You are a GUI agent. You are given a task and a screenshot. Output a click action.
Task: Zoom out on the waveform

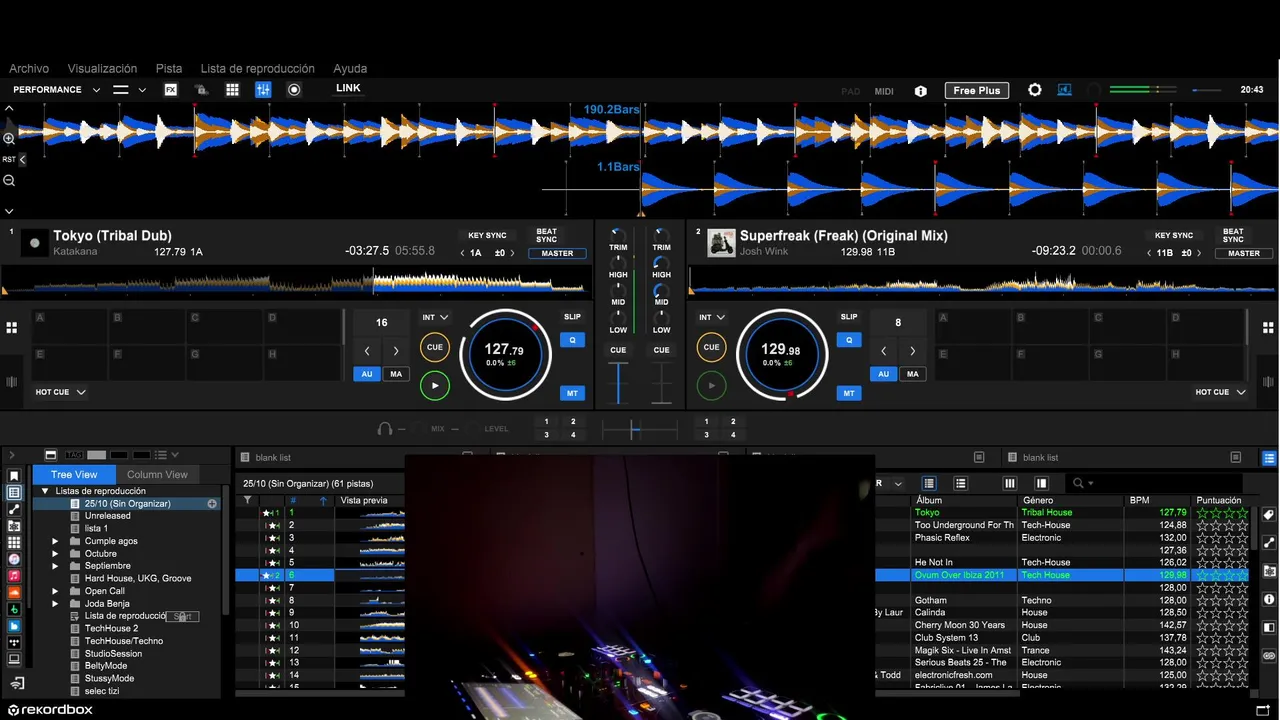[9, 180]
